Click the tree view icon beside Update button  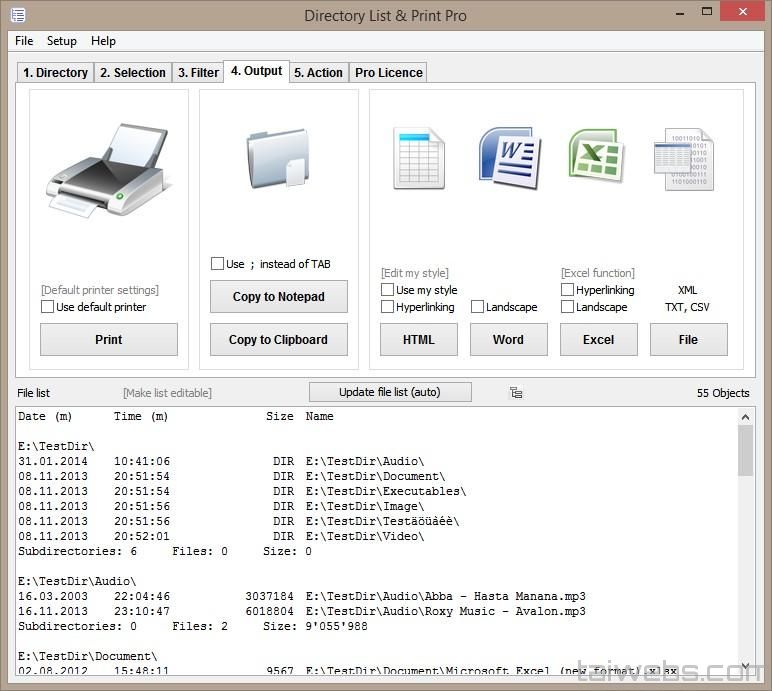516,393
